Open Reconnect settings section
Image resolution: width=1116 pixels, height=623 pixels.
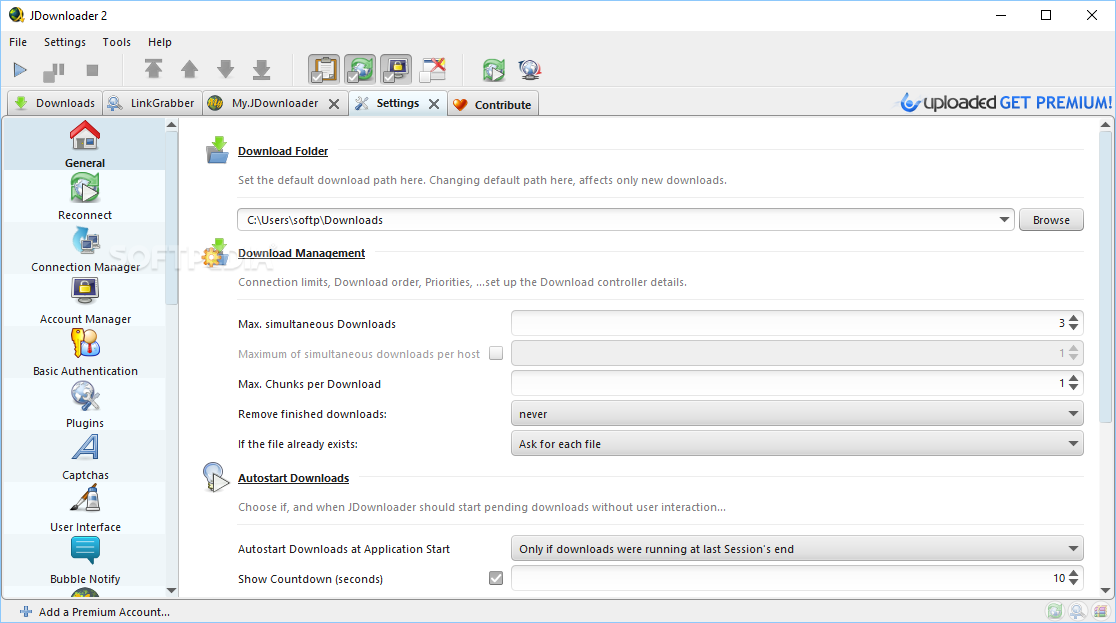click(85, 197)
